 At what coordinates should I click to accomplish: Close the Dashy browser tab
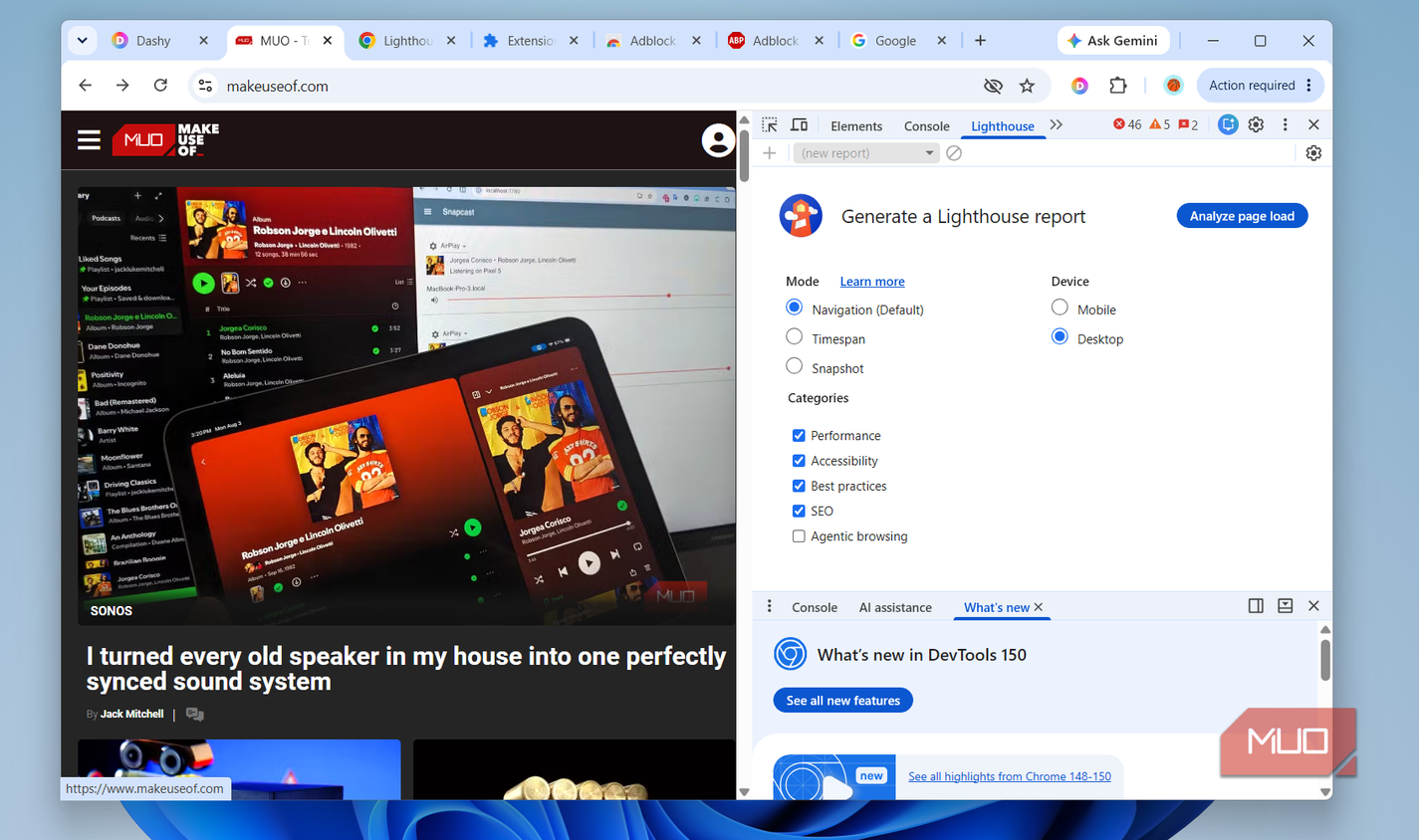tap(203, 41)
